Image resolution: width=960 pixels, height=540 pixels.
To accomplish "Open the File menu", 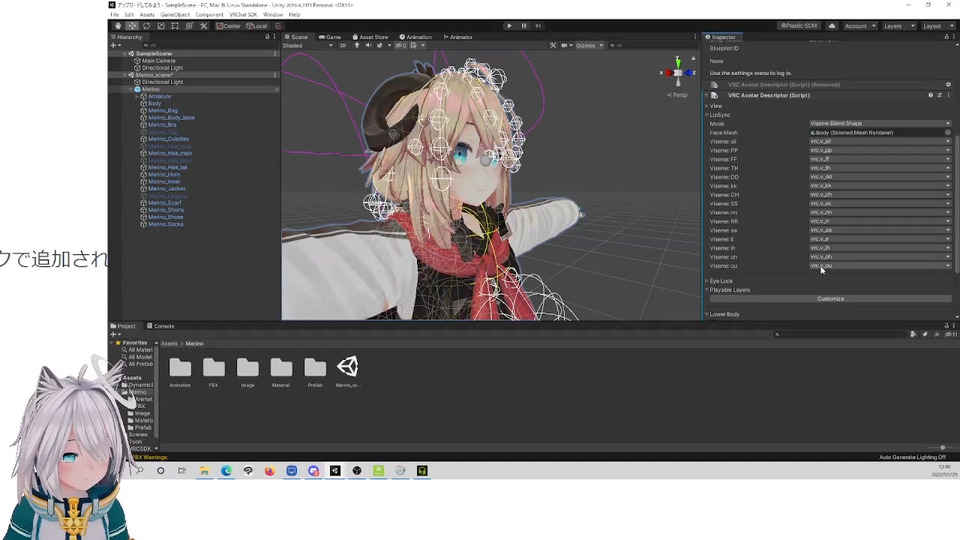I will (114, 15).
